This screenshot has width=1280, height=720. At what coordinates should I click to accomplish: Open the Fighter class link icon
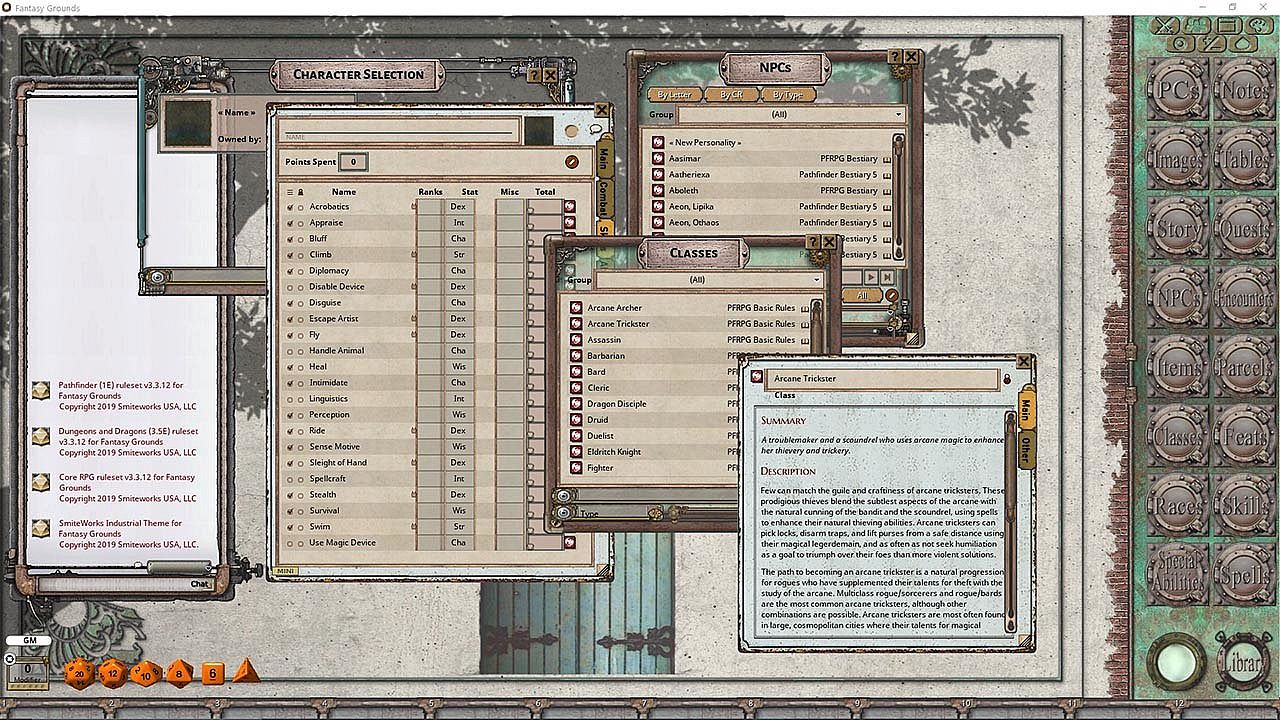576,467
